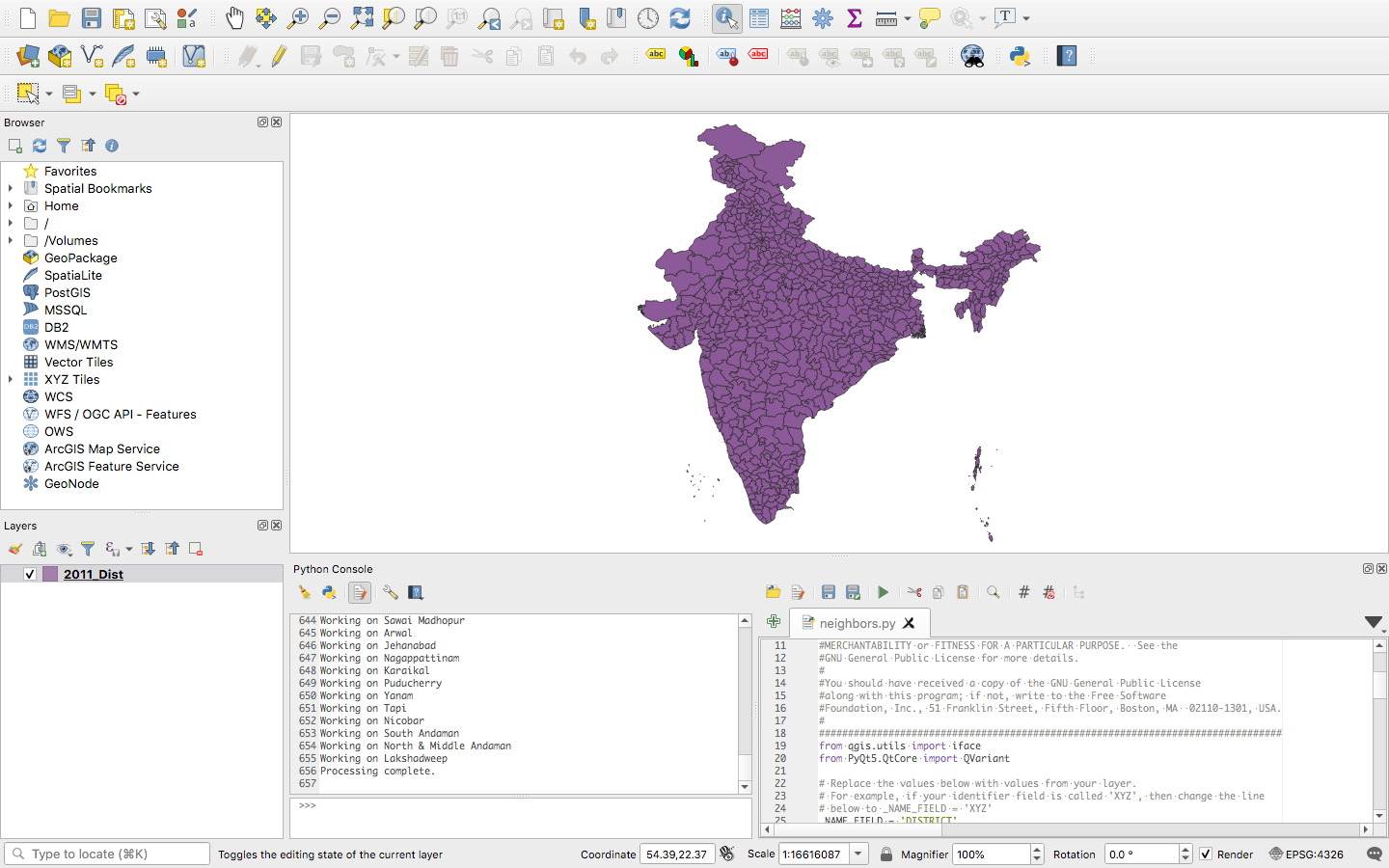The width and height of the screenshot is (1389, 868).
Task: Add a new editor tab
Action: pos(774,622)
